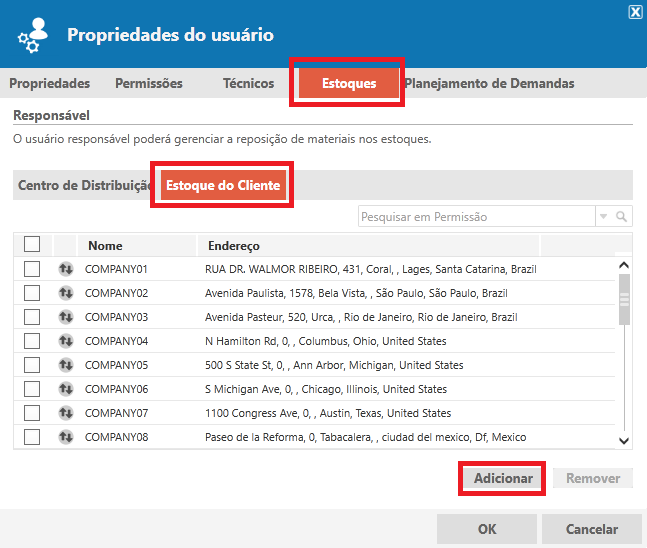Screen dimensions: 647x548
Task: Click the transfer icon beside COMPANY07
Action: pyautogui.click(x=66, y=413)
